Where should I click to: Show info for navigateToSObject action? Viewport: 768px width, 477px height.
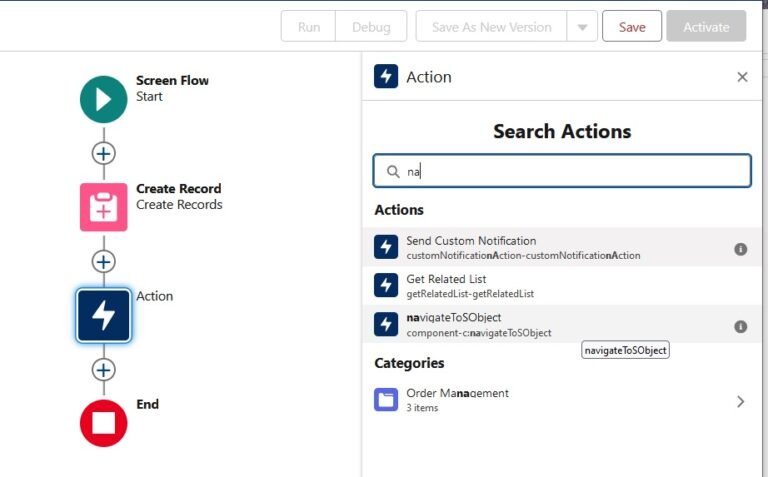tap(741, 326)
